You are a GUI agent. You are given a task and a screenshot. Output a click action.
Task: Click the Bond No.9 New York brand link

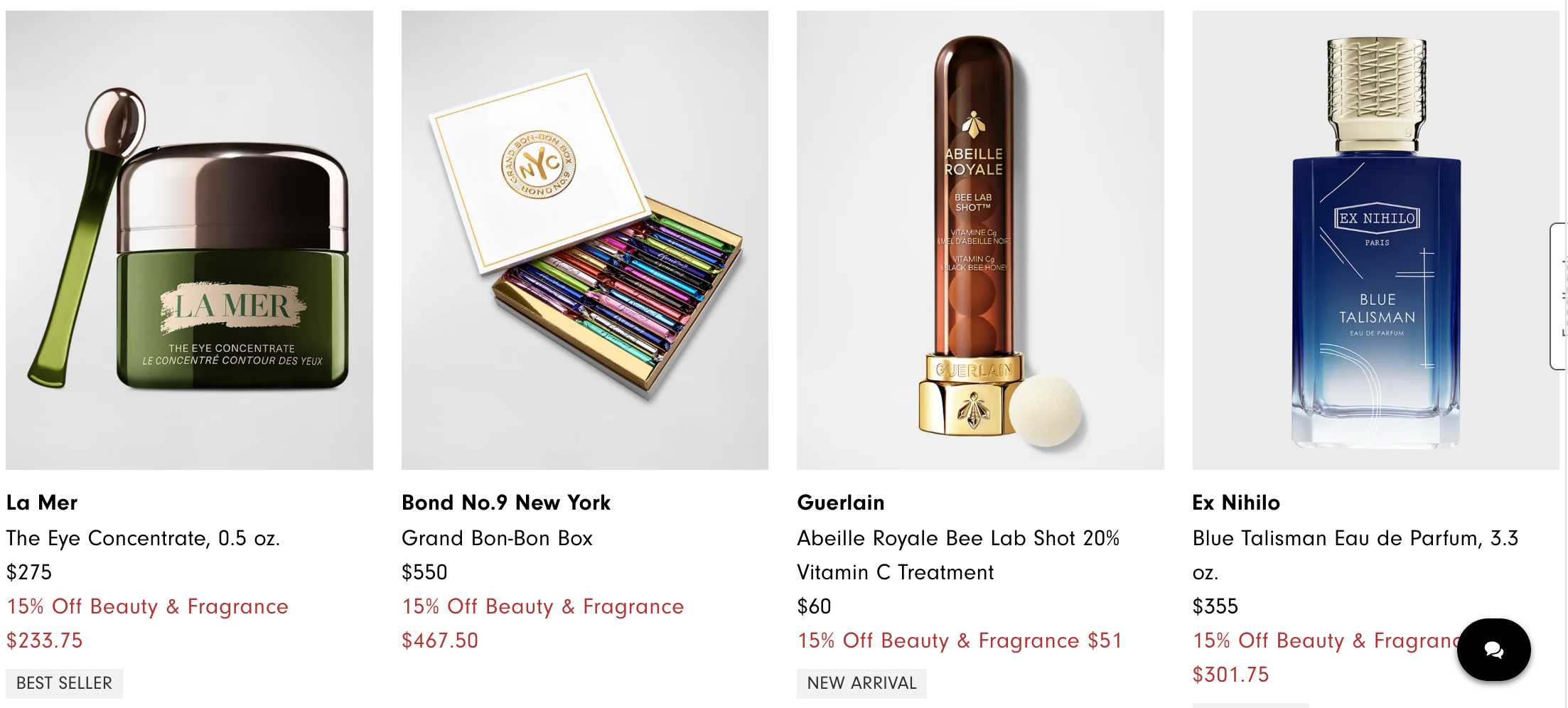pyautogui.click(x=506, y=503)
